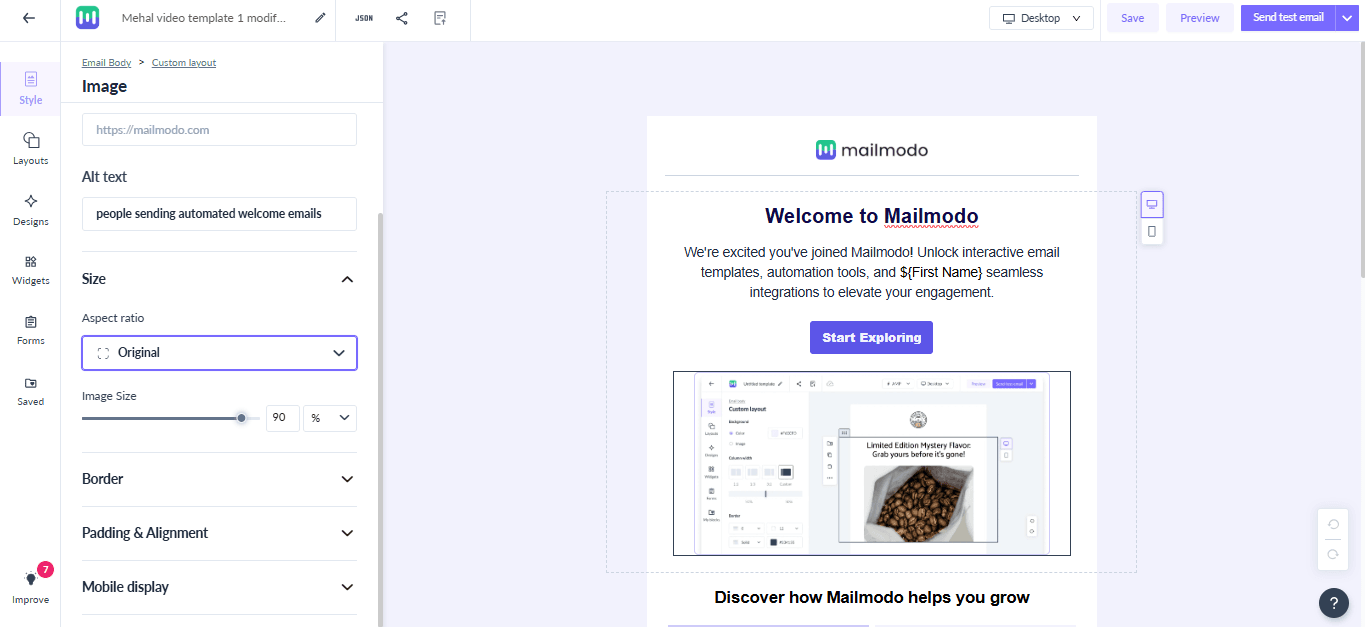Open the notes icon beside share
Screen dimensions: 1365x627
[x=440, y=18]
